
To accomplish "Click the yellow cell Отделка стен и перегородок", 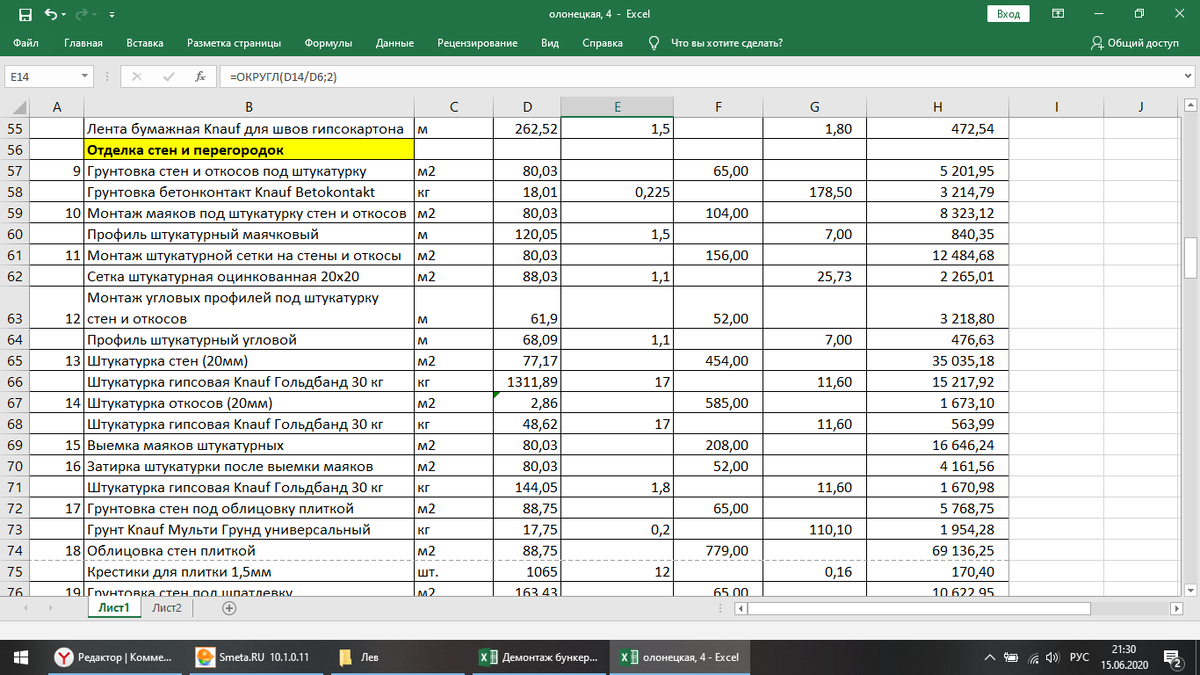I will [249, 150].
